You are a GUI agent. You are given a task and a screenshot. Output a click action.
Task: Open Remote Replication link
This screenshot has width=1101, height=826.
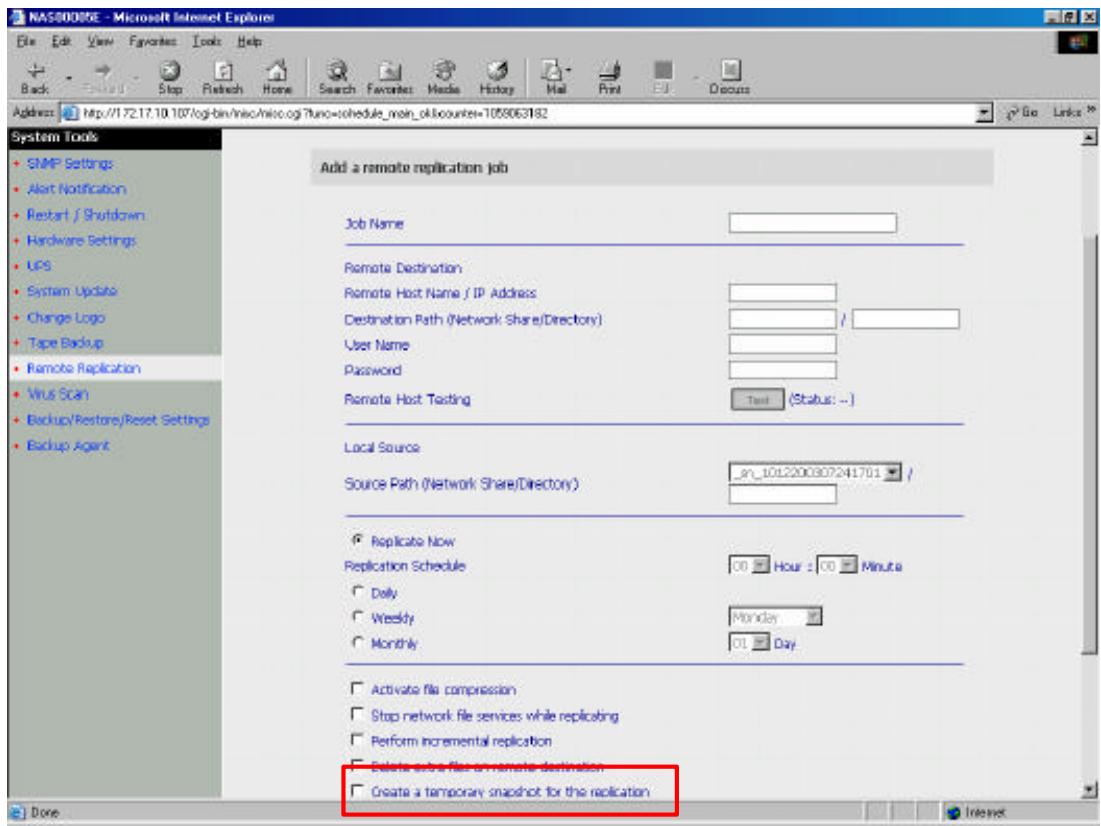click(84, 368)
